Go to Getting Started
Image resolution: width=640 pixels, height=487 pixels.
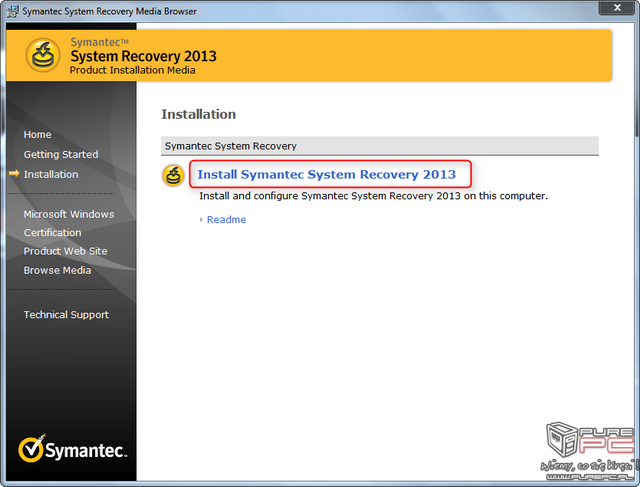[61, 154]
